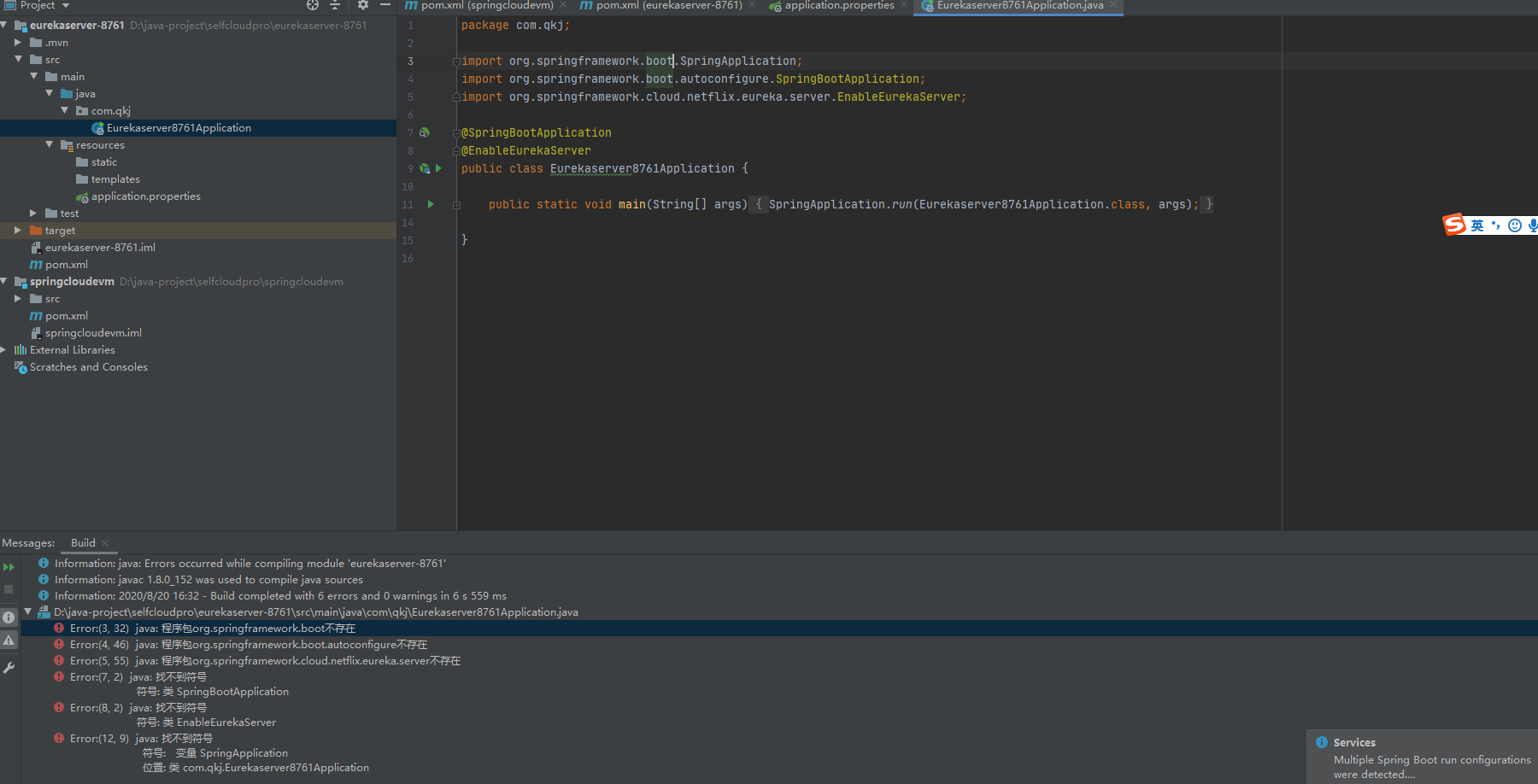Viewport: 1538px width, 784px height.
Task: Expand the target folder
Action: click(18, 230)
